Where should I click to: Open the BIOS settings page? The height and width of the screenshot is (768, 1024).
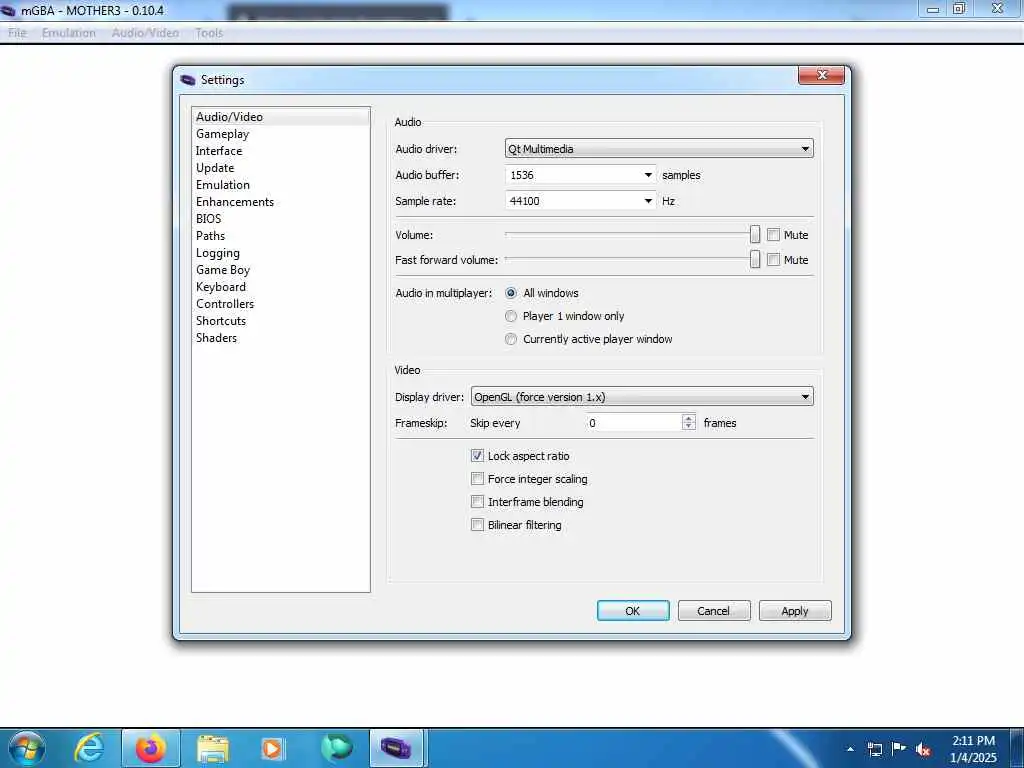pyautogui.click(x=281, y=219)
